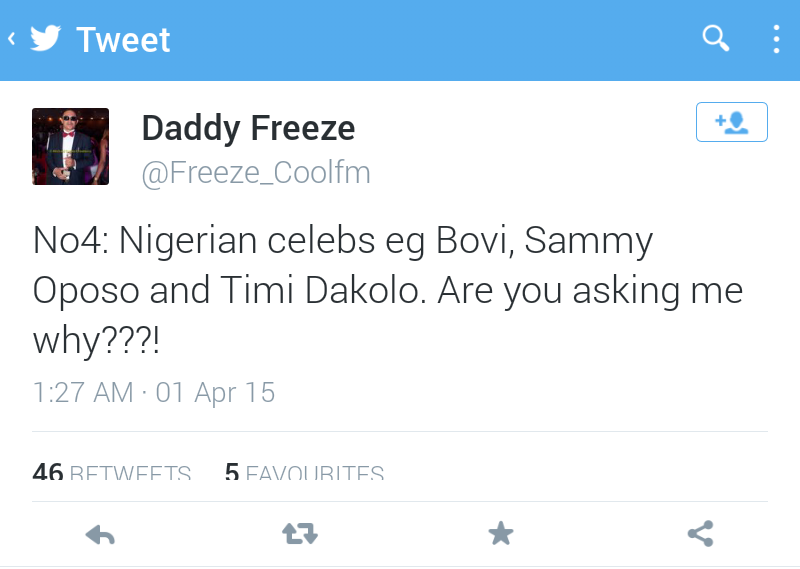800x569 pixels.
Task: Tap the Twitter bird logo
Action: [45, 39]
